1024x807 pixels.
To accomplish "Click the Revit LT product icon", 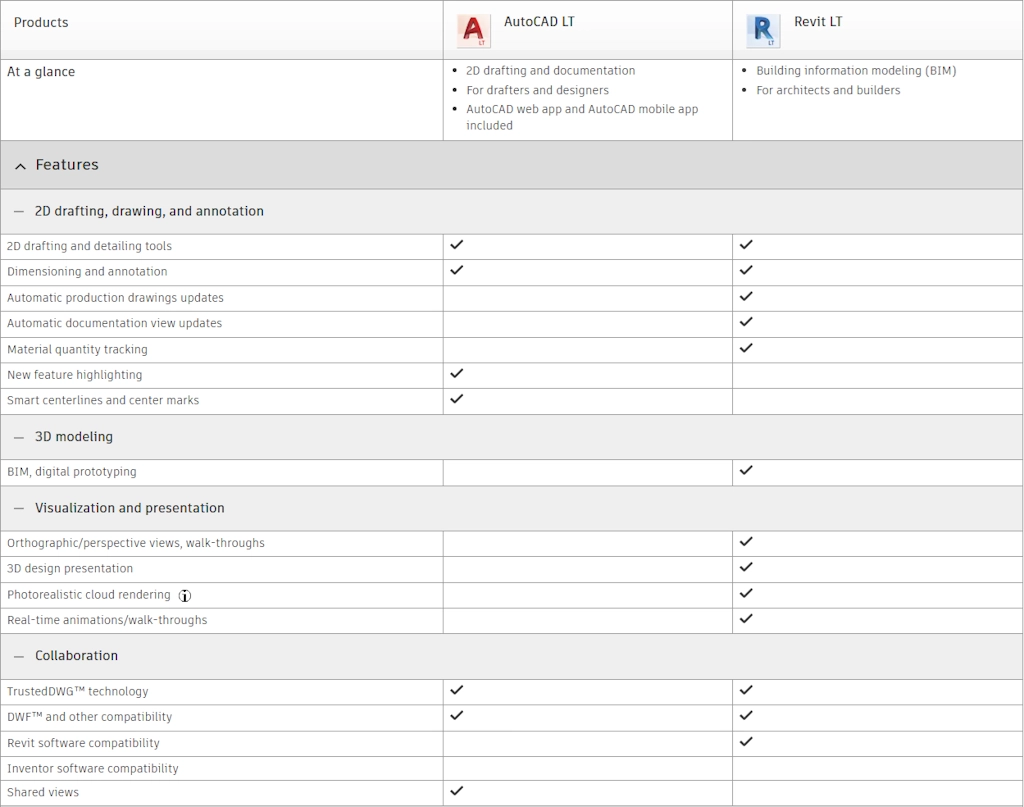I will [x=763, y=31].
